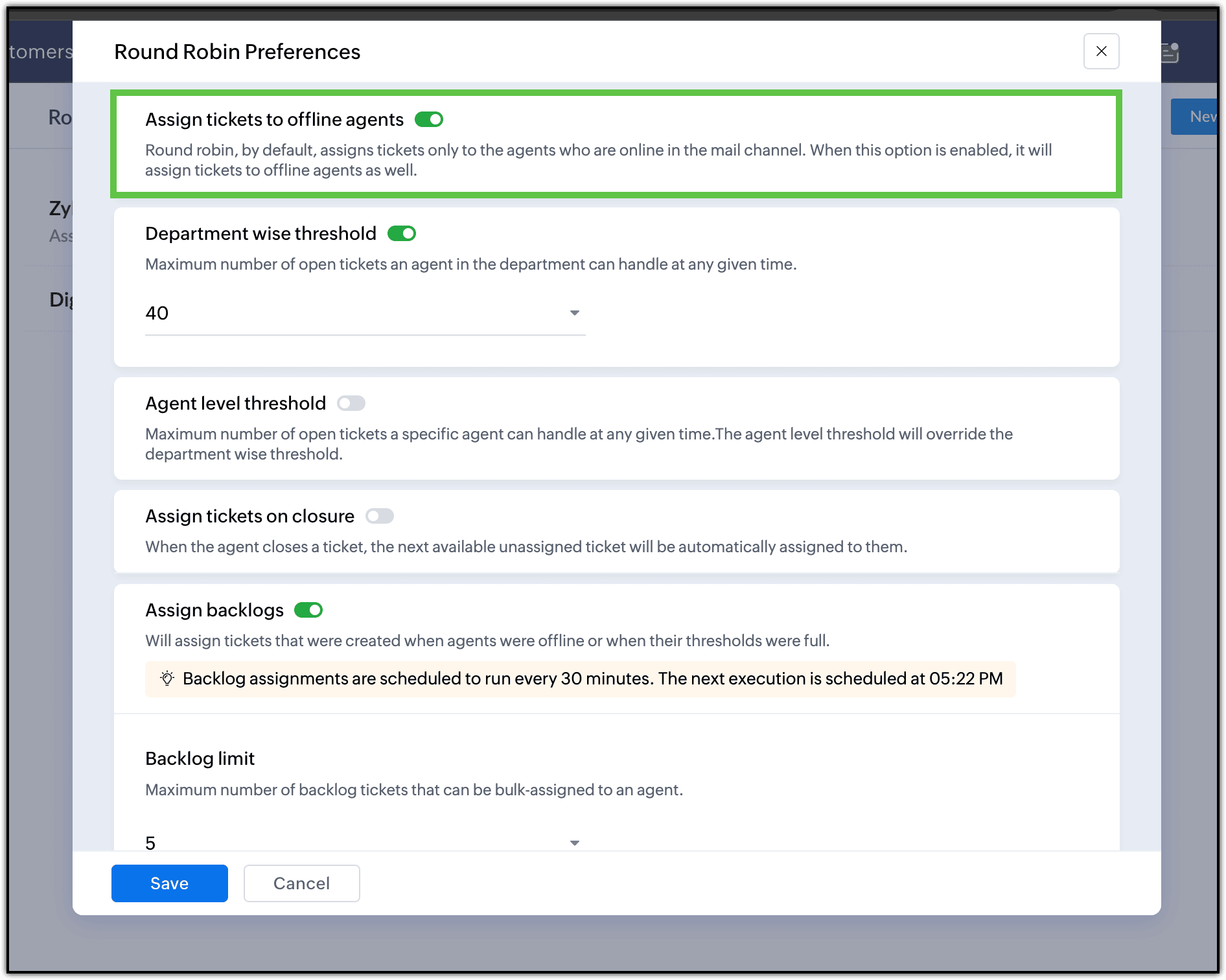
Task: Turn on Assign tickets on closure switch
Action: pyautogui.click(x=380, y=516)
